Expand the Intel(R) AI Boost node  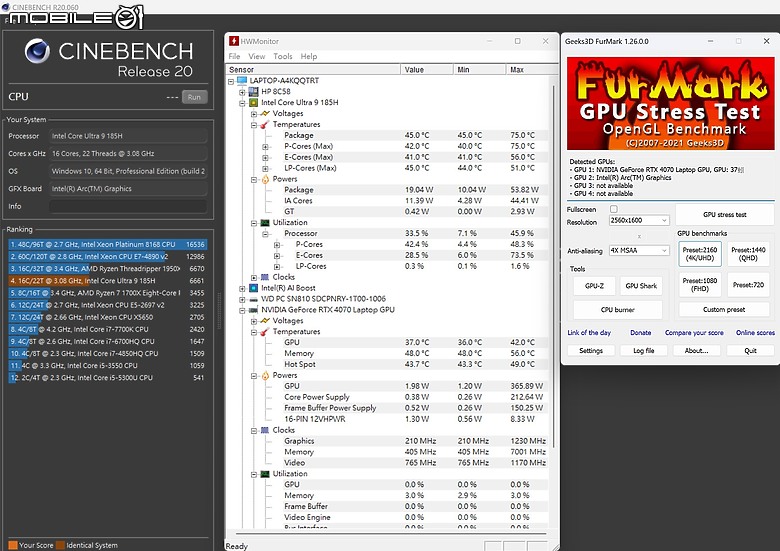click(242, 288)
